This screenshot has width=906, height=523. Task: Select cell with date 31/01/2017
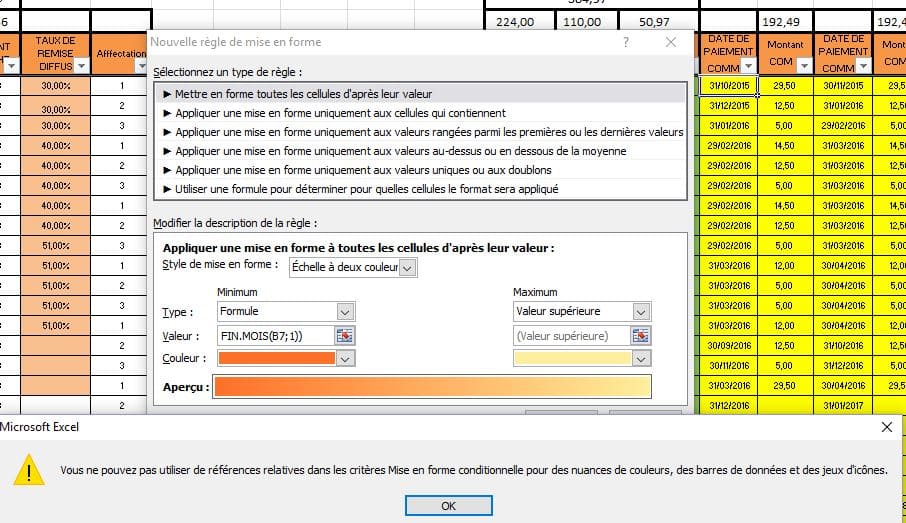point(843,406)
